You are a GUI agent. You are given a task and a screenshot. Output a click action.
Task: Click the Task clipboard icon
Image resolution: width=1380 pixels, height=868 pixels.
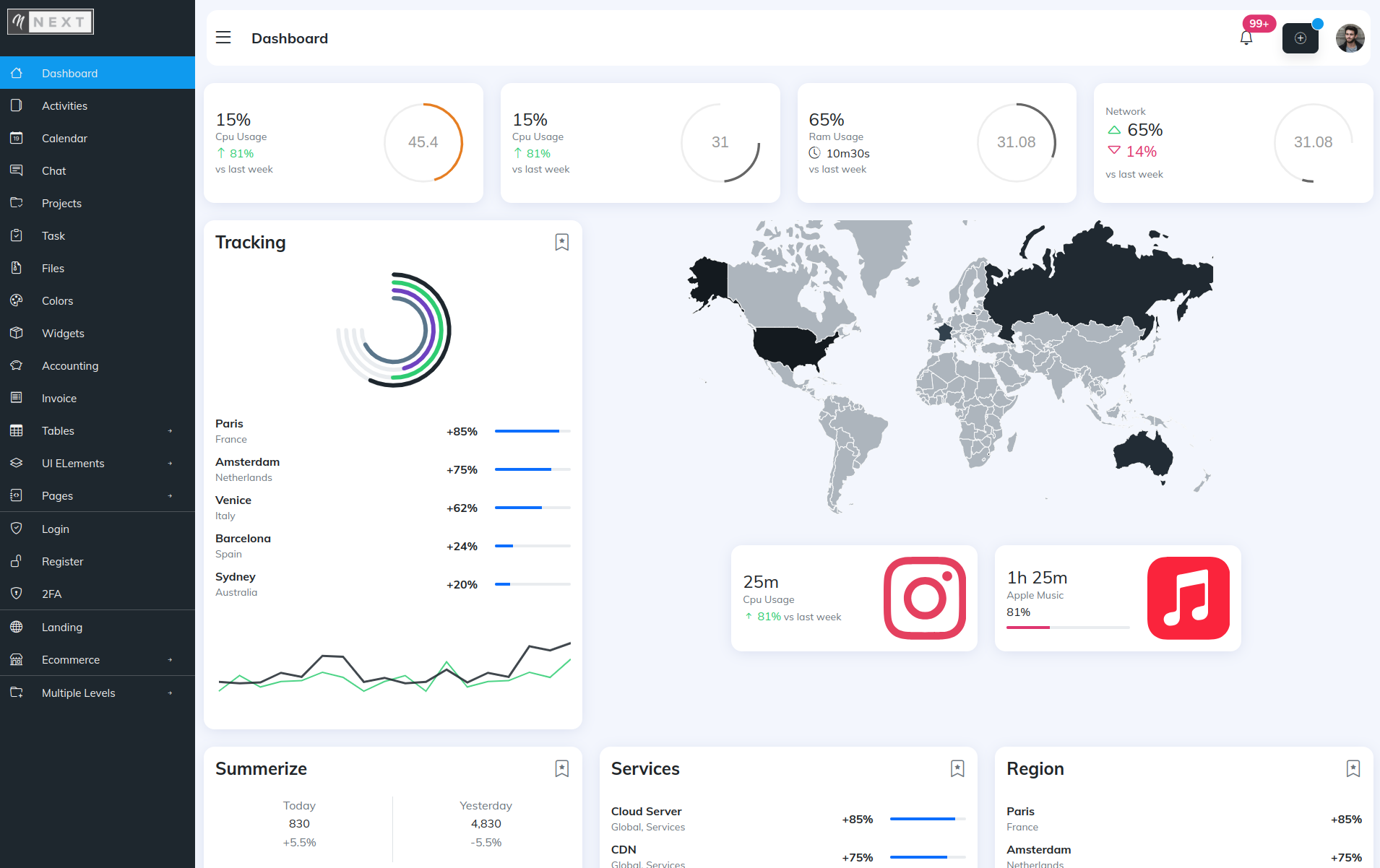click(x=17, y=235)
